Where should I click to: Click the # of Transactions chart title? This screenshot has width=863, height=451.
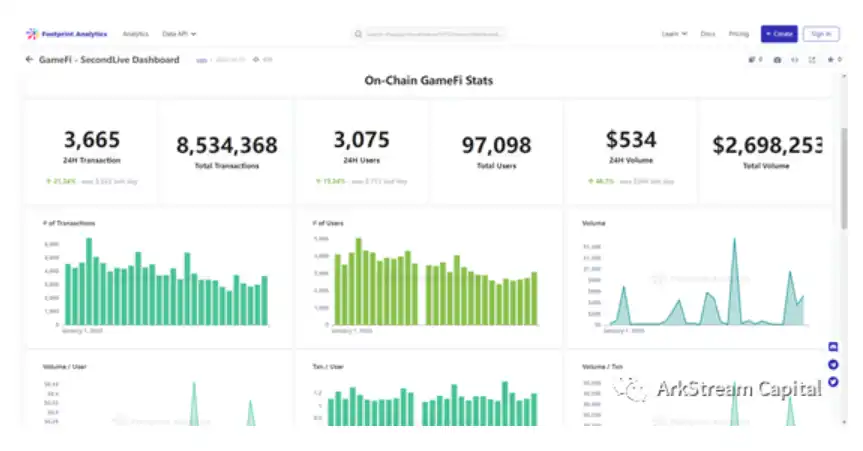[69, 223]
